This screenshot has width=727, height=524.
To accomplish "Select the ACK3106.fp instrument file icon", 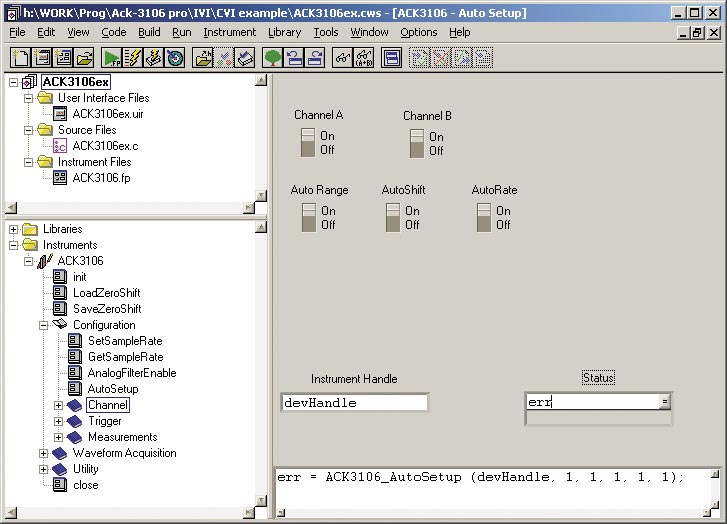I will tap(60, 178).
